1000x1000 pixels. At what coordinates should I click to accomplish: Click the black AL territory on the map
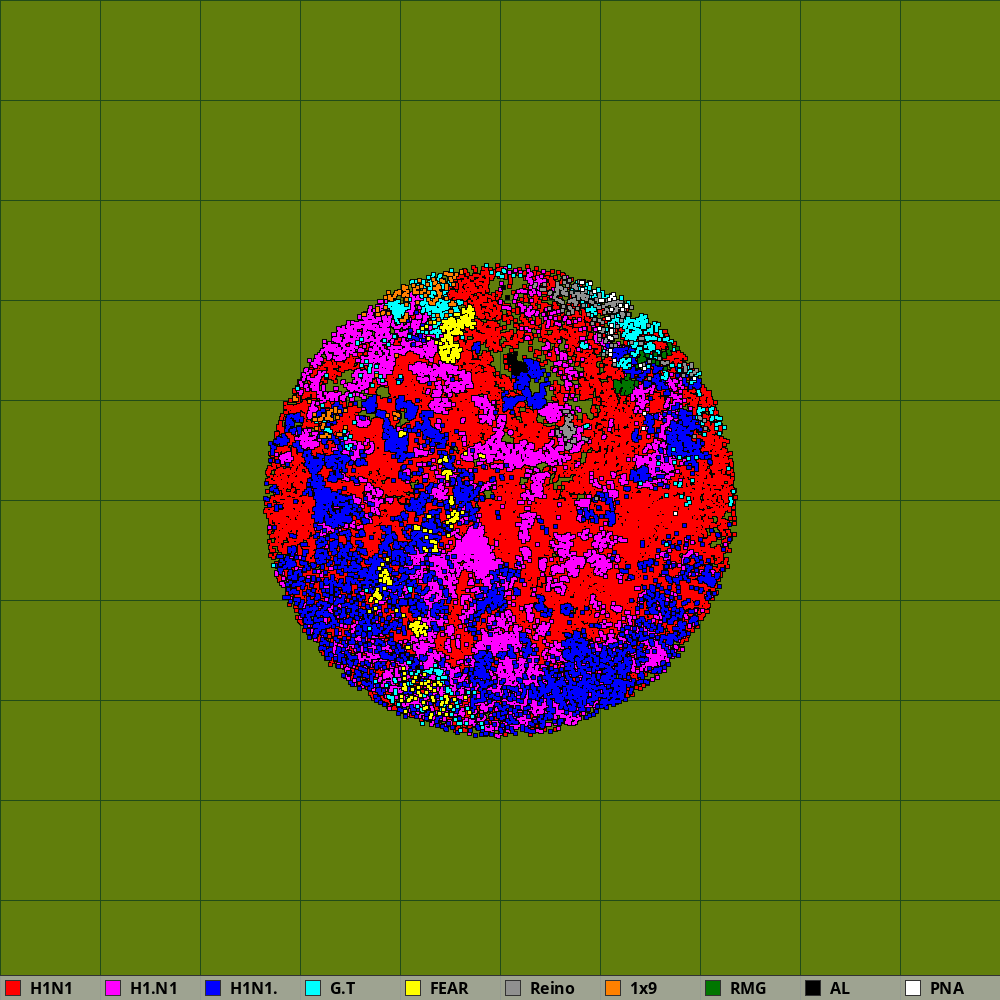515,364
